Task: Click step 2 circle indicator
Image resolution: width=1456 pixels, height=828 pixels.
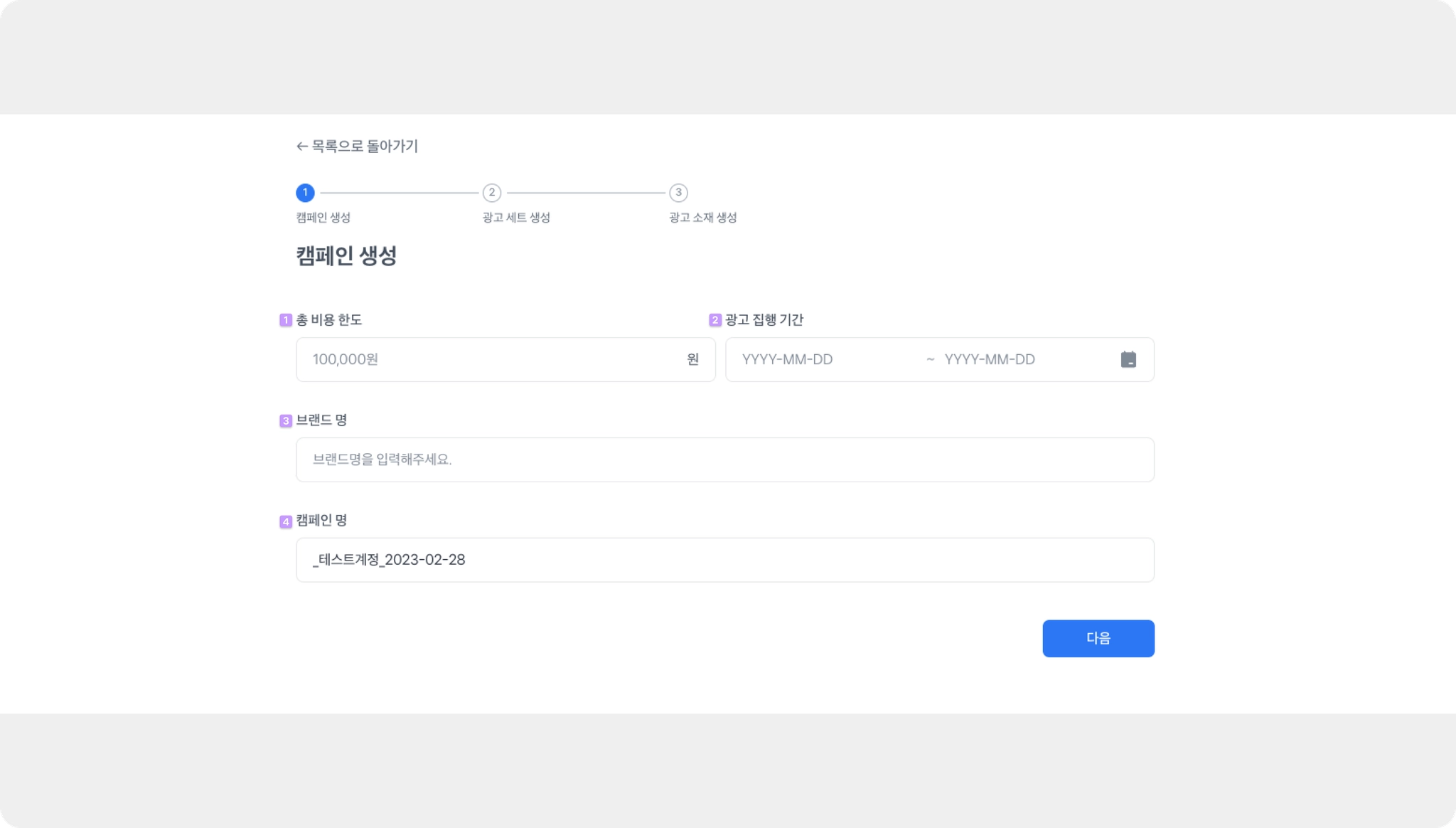Action: tap(491, 193)
